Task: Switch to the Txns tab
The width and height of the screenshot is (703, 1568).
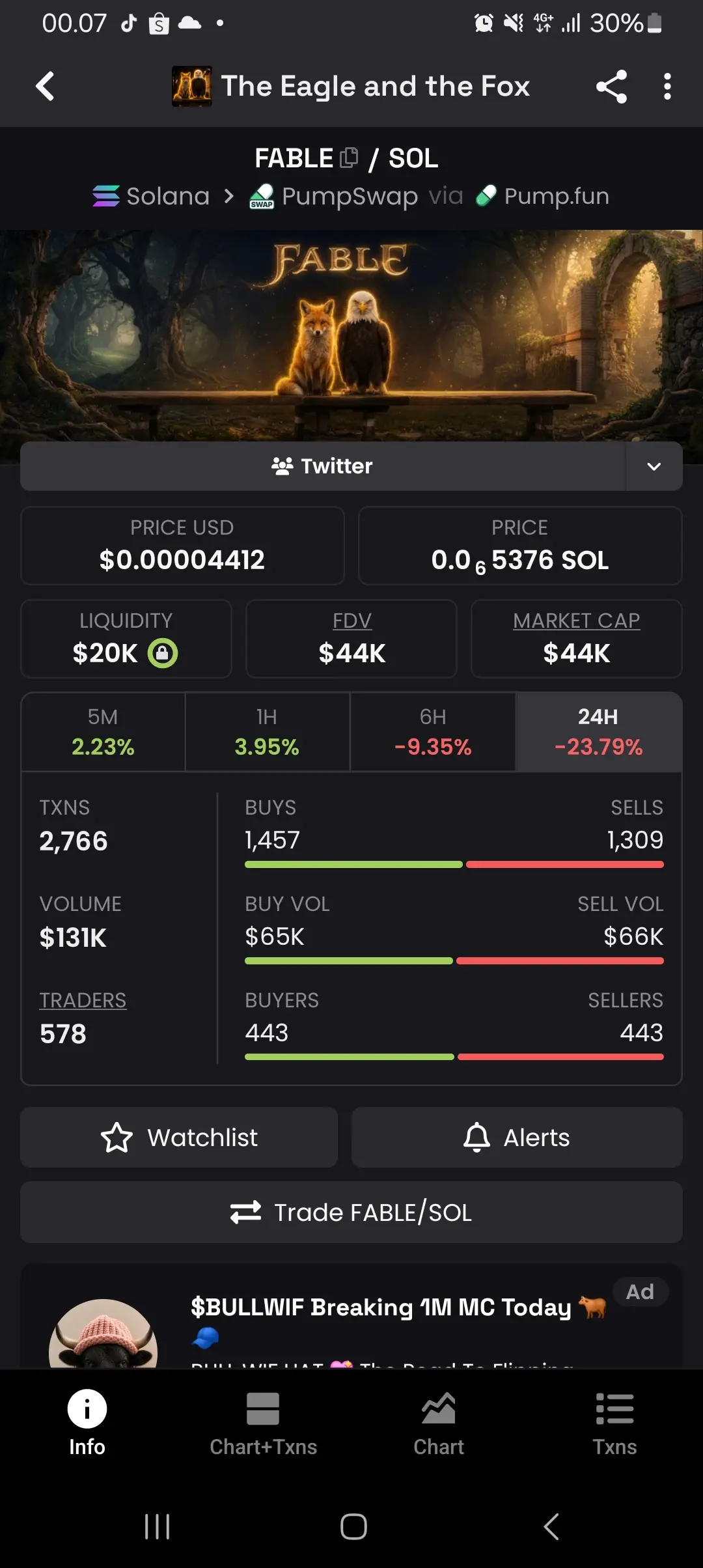Action: pyautogui.click(x=614, y=1423)
